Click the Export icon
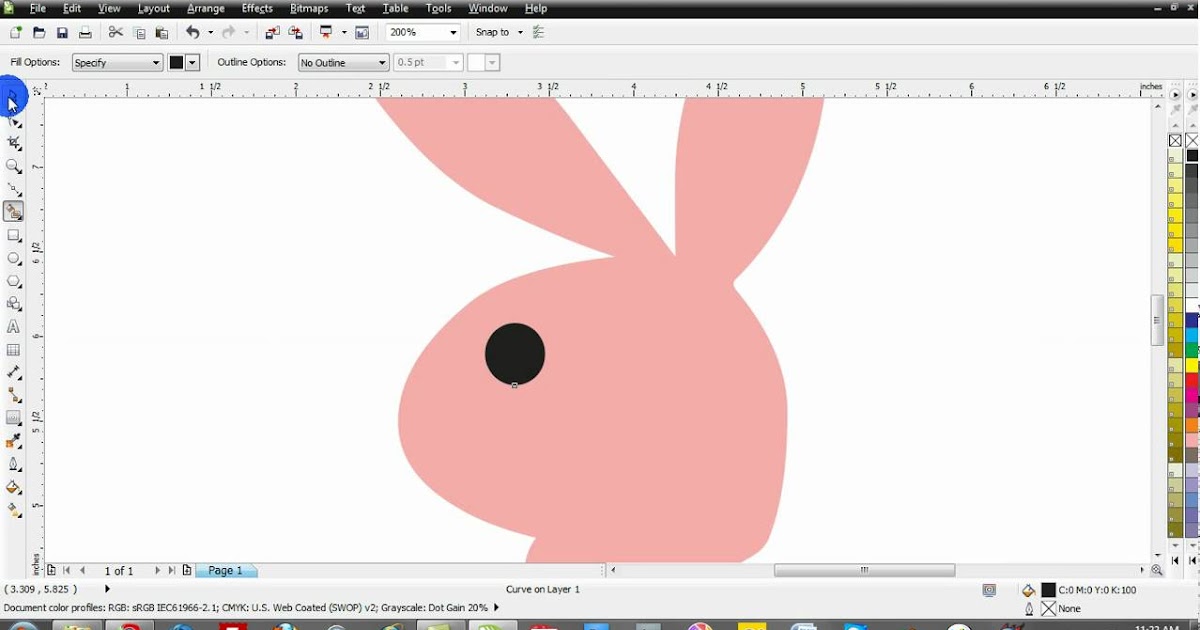 pos(295,33)
